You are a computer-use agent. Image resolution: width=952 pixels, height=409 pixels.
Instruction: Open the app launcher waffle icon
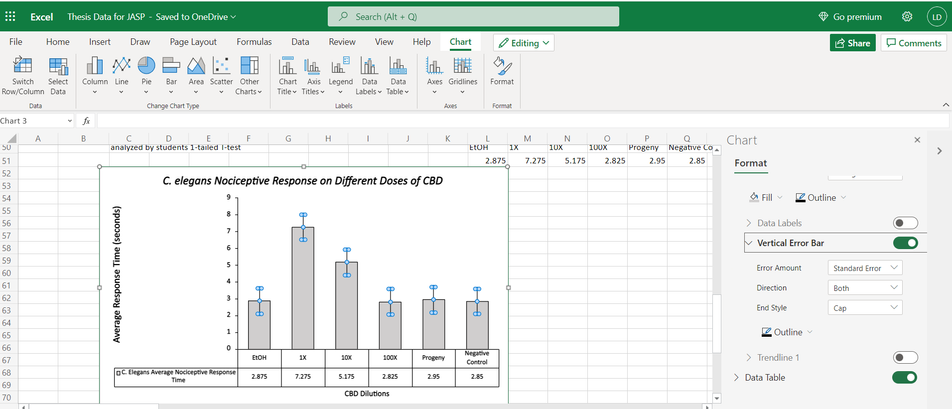tap(11, 16)
